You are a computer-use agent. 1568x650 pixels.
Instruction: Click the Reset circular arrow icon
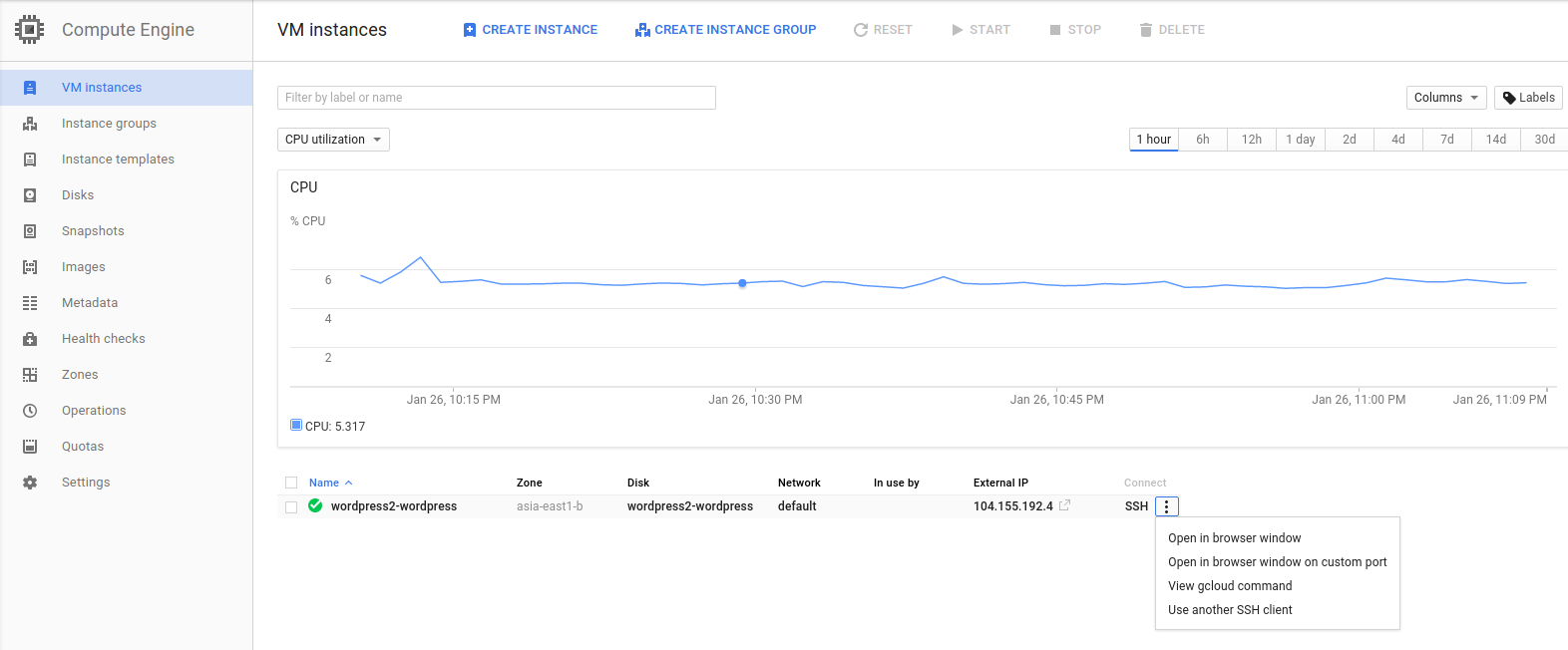click(x=861, y=30)
